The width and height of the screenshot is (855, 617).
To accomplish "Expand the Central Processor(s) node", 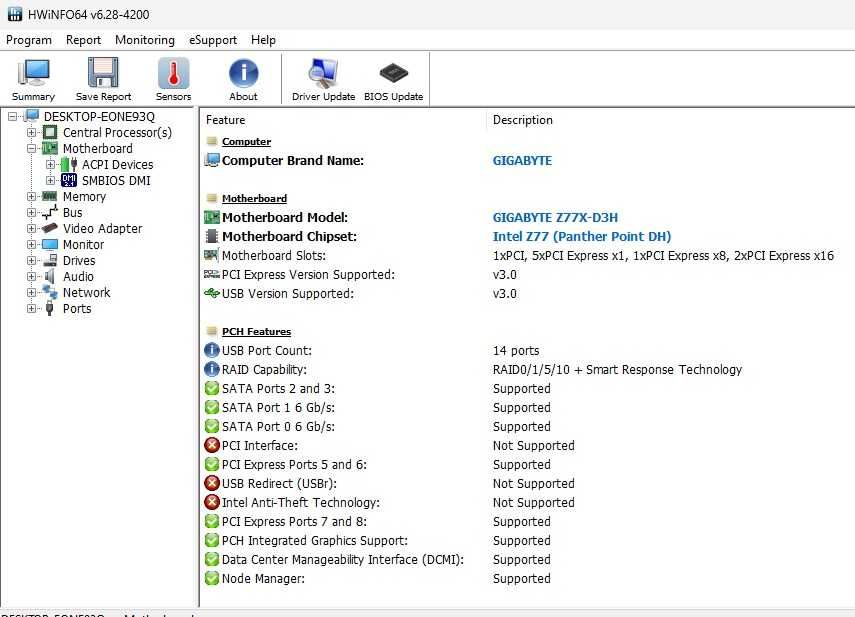I will (x=31, y=132).
